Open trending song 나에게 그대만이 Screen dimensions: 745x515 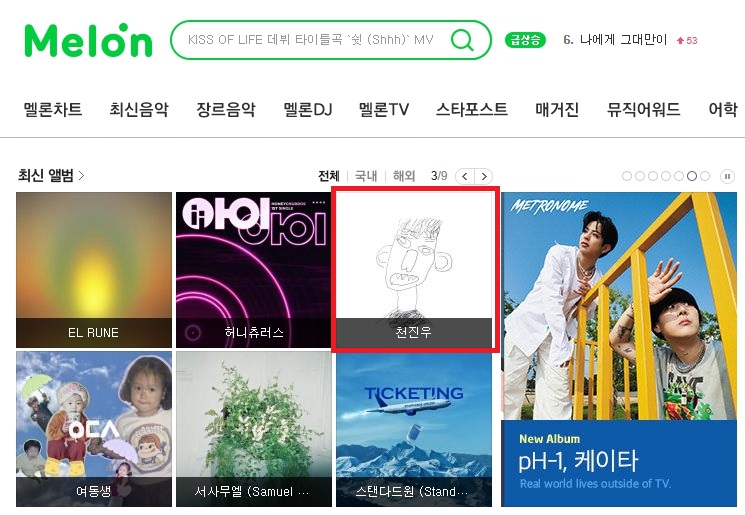(x=623, y=40)
